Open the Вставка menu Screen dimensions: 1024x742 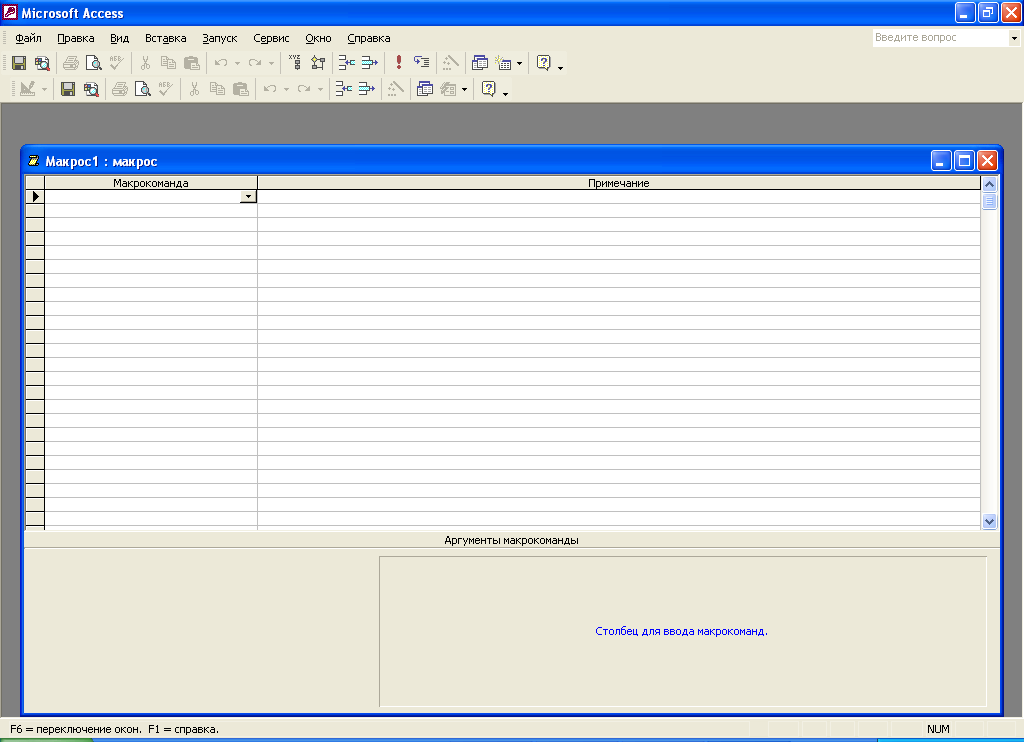tap(165, 38)
